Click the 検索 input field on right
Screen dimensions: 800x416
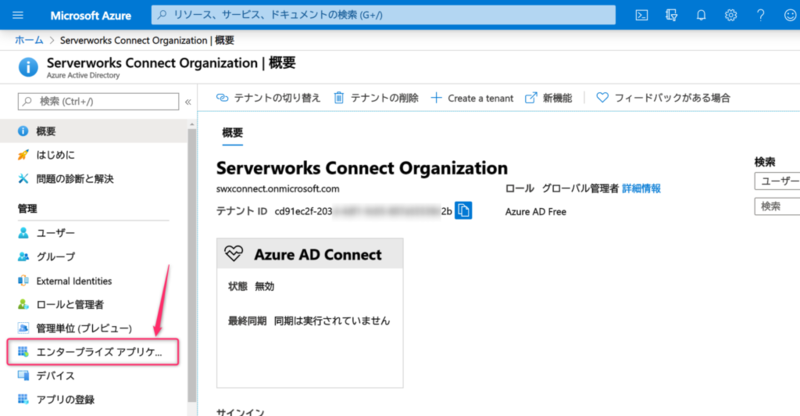tap(777, 206)
